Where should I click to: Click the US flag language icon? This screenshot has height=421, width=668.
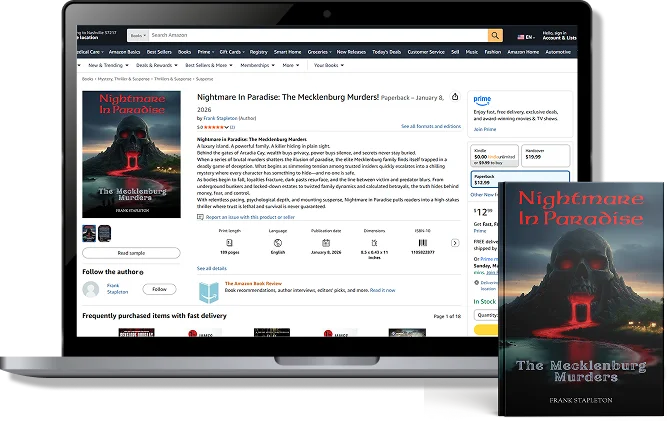(x=521, y=37)
